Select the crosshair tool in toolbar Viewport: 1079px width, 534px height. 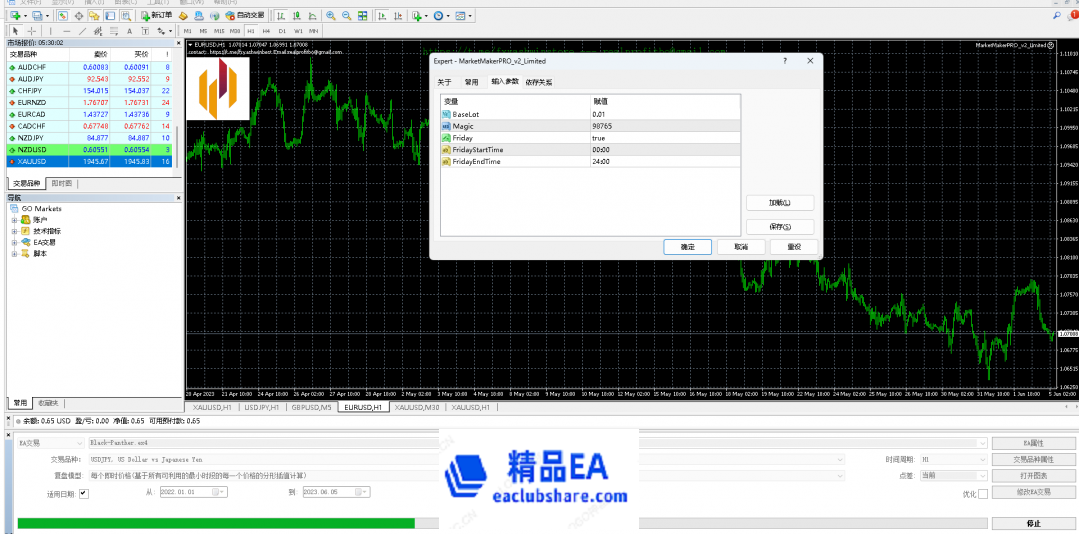pyautogui.click(x=31, y=31)
